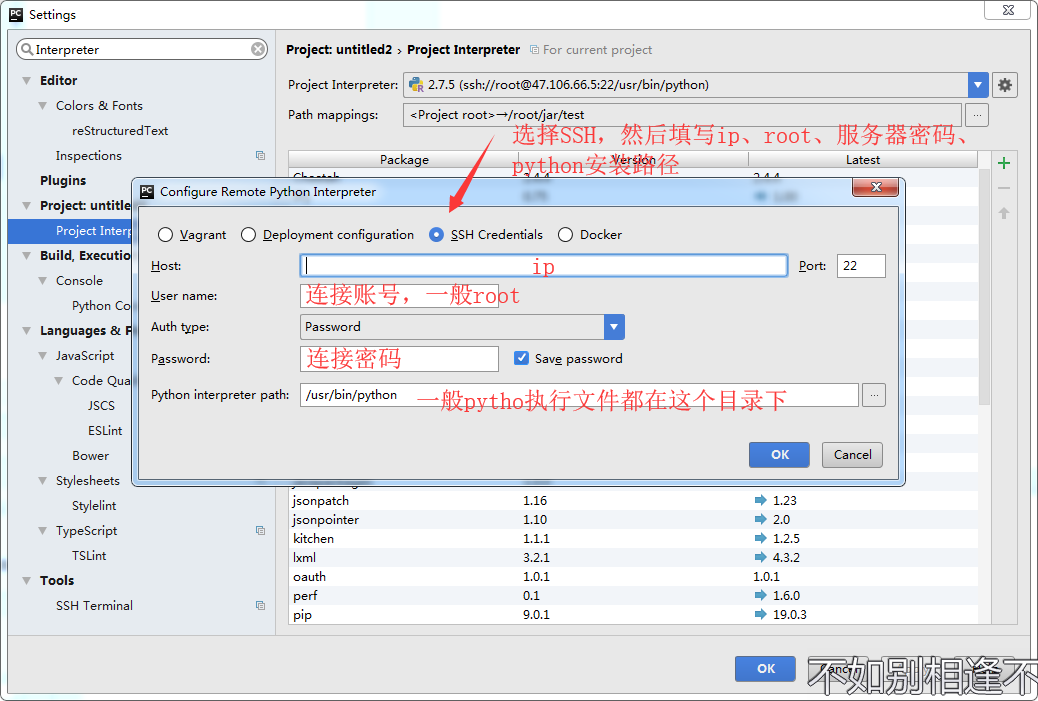
Task: Select SSH Terminal in the settings tree
Action: [94, 605]
